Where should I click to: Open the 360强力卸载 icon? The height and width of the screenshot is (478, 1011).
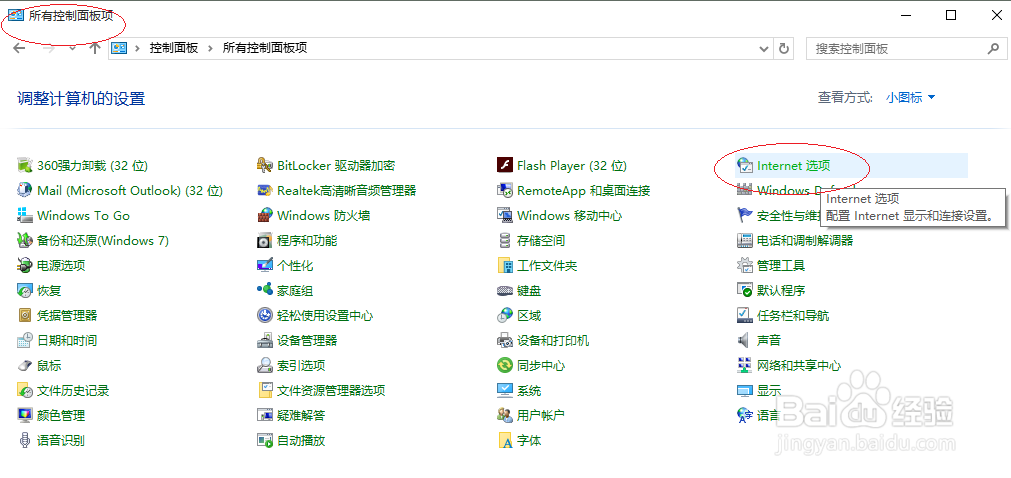point(25,166)
